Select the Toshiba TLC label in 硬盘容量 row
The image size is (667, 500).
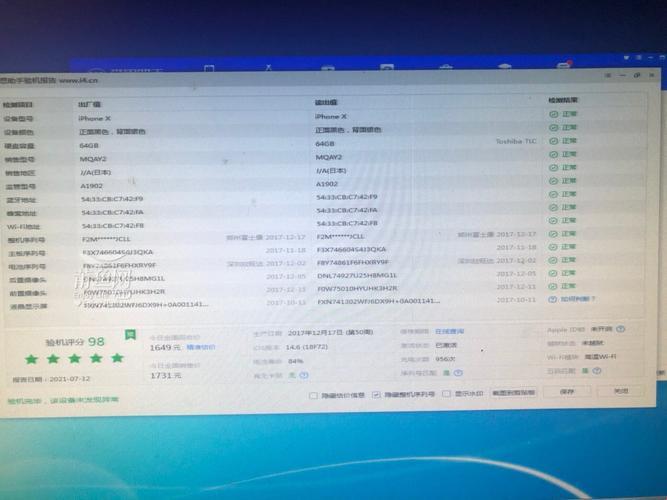click(516, 141)
